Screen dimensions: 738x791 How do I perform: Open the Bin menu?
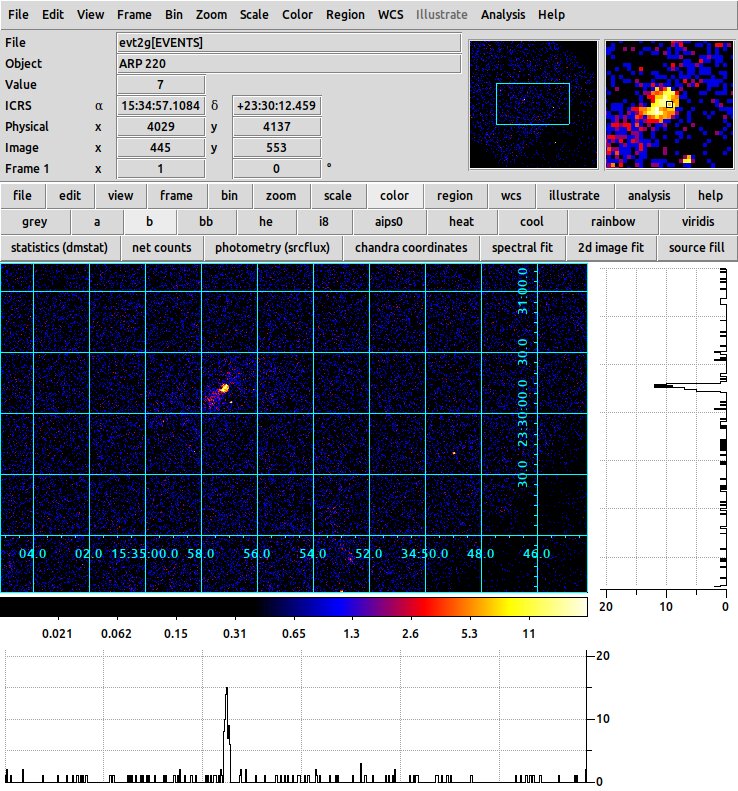tap(174, 15)
